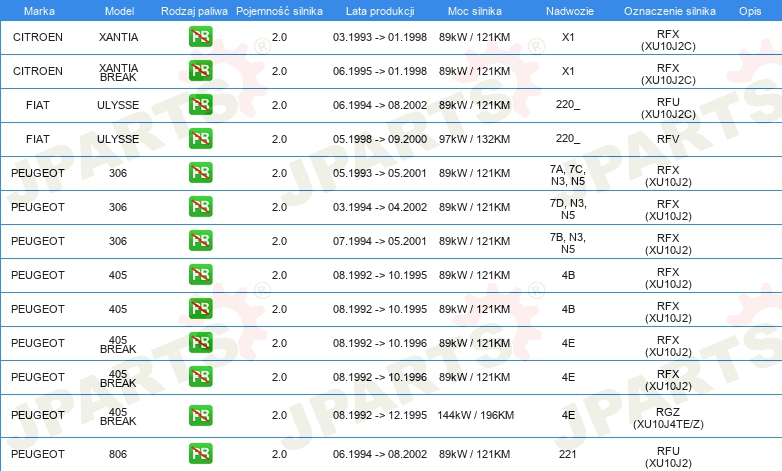Click XANTIA model in the 03.1993 row
This screenshot has height=471, width=782.
tap(118, 37)
